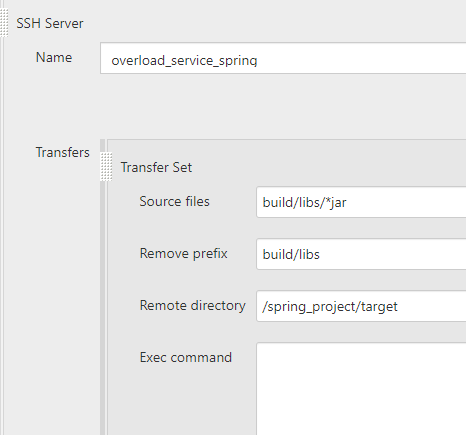Viewport: 466px width, 435px height.
Task: Click the Transfer Set drag handle
Action: 106,166
